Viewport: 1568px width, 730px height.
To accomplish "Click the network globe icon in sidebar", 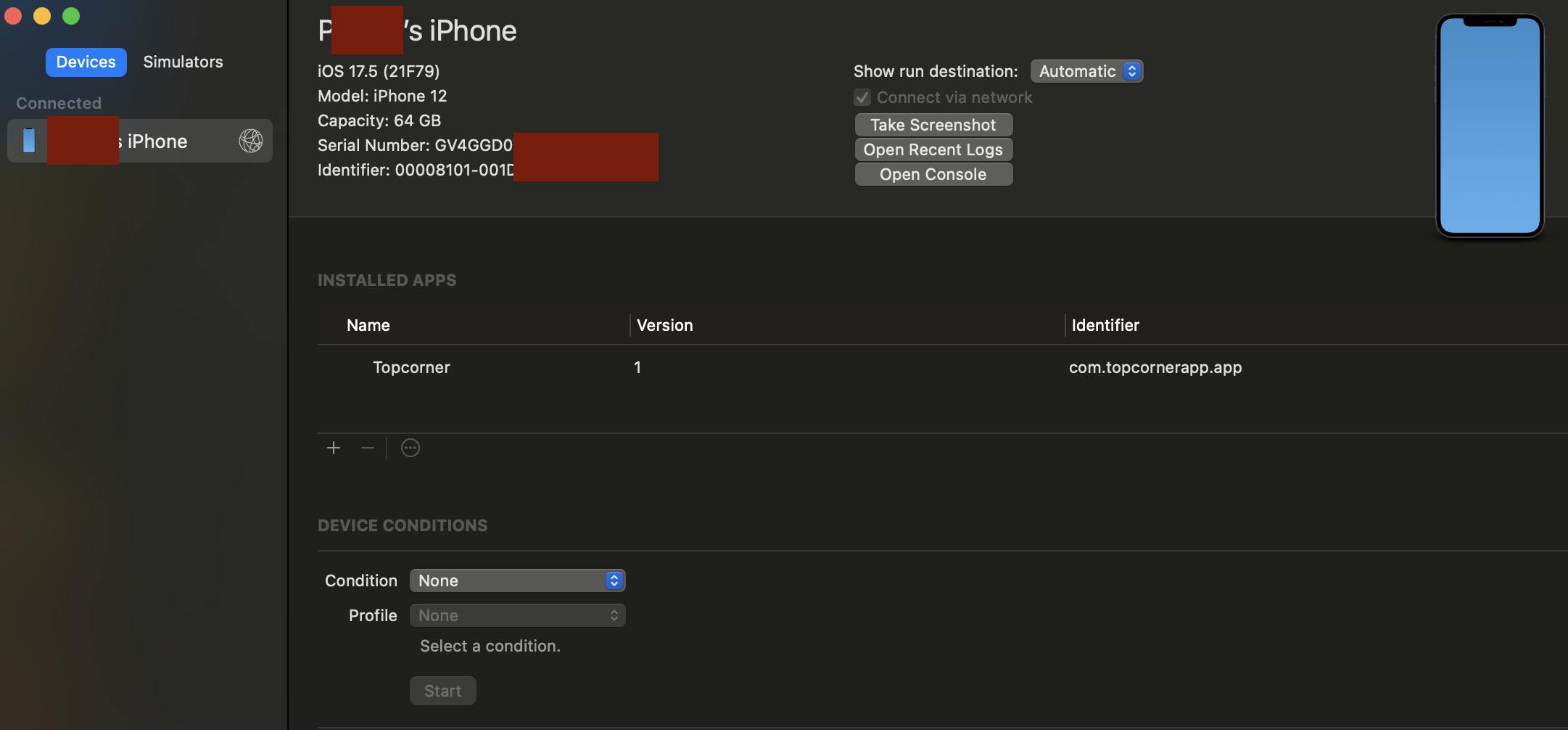I will point(251,141).
